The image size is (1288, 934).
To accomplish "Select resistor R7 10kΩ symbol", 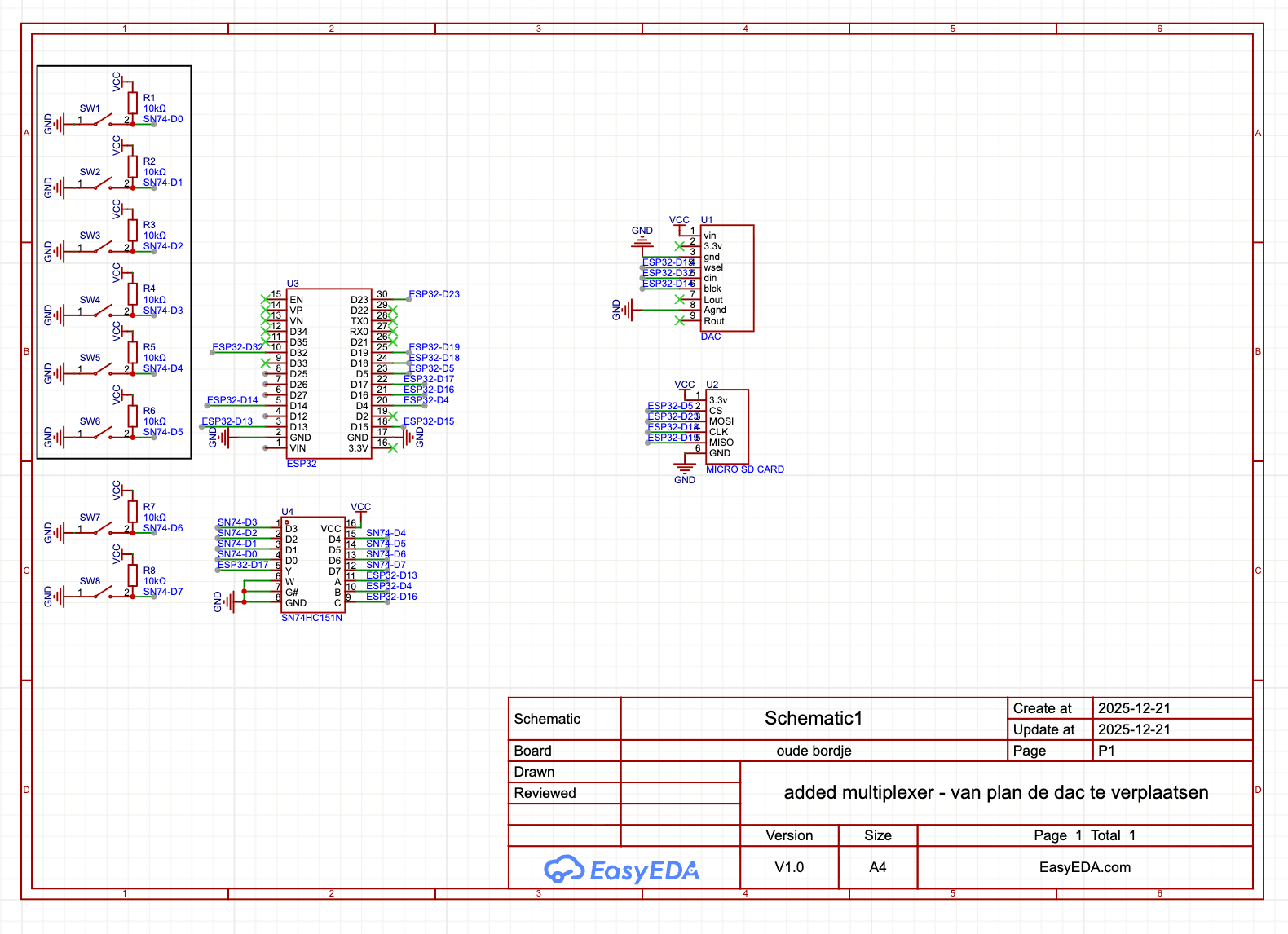I will 132,512.
